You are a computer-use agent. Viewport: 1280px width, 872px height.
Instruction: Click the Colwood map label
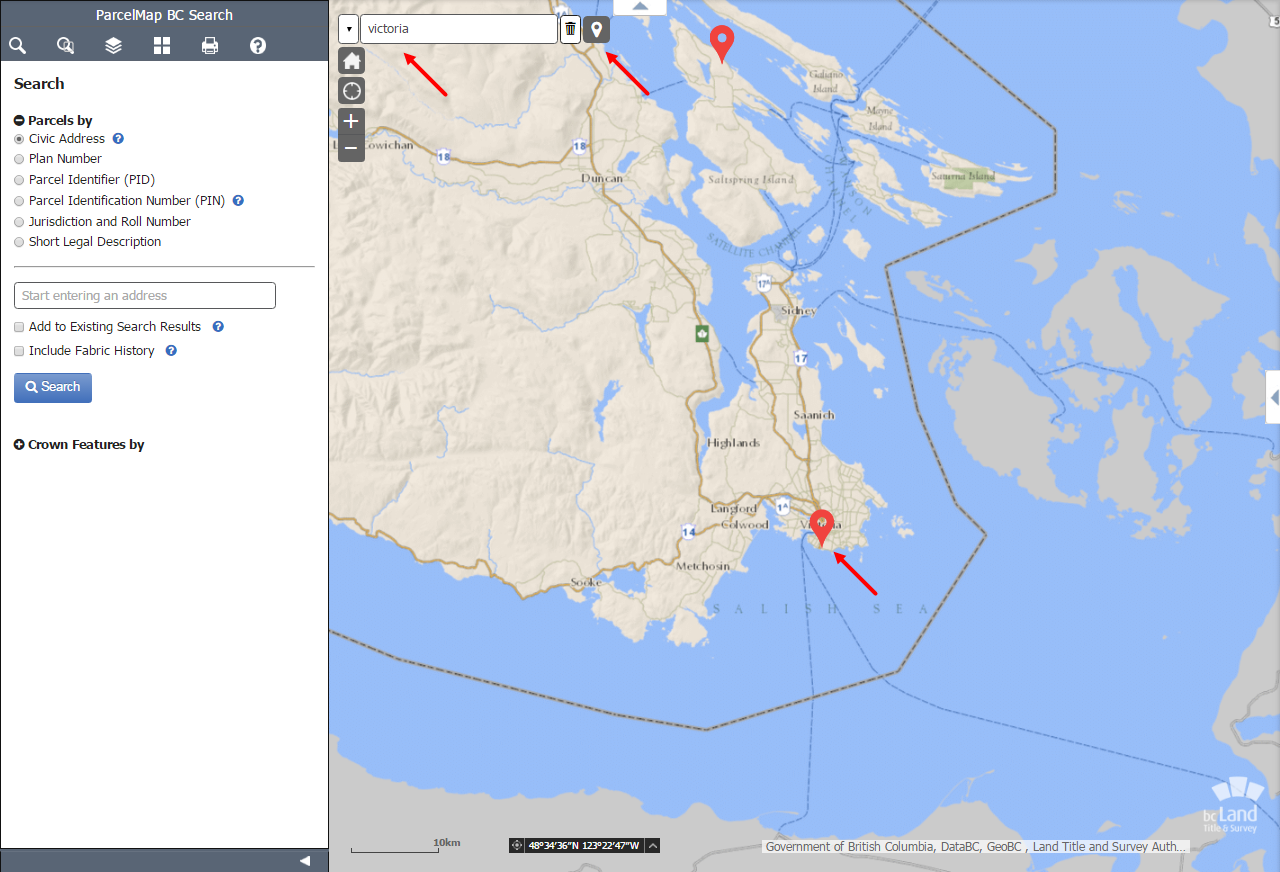pos(745,525)
